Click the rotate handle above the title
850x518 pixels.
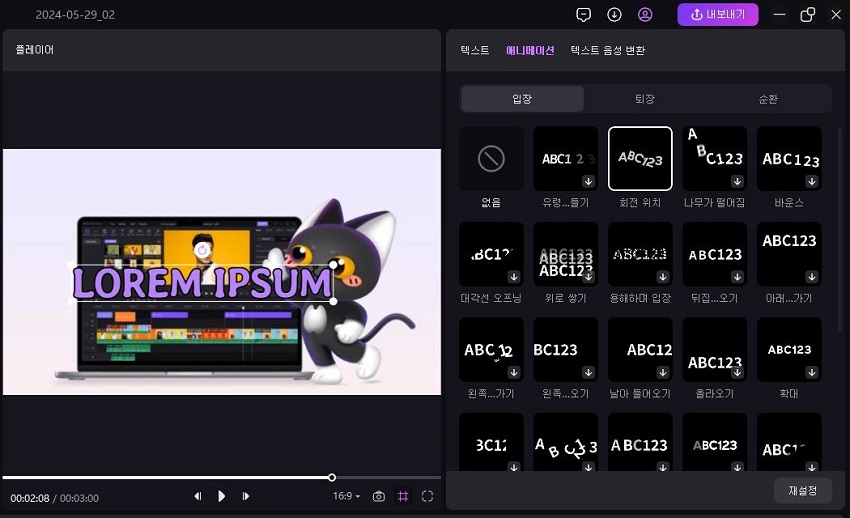pyautogui.click(x=202, y=250)
